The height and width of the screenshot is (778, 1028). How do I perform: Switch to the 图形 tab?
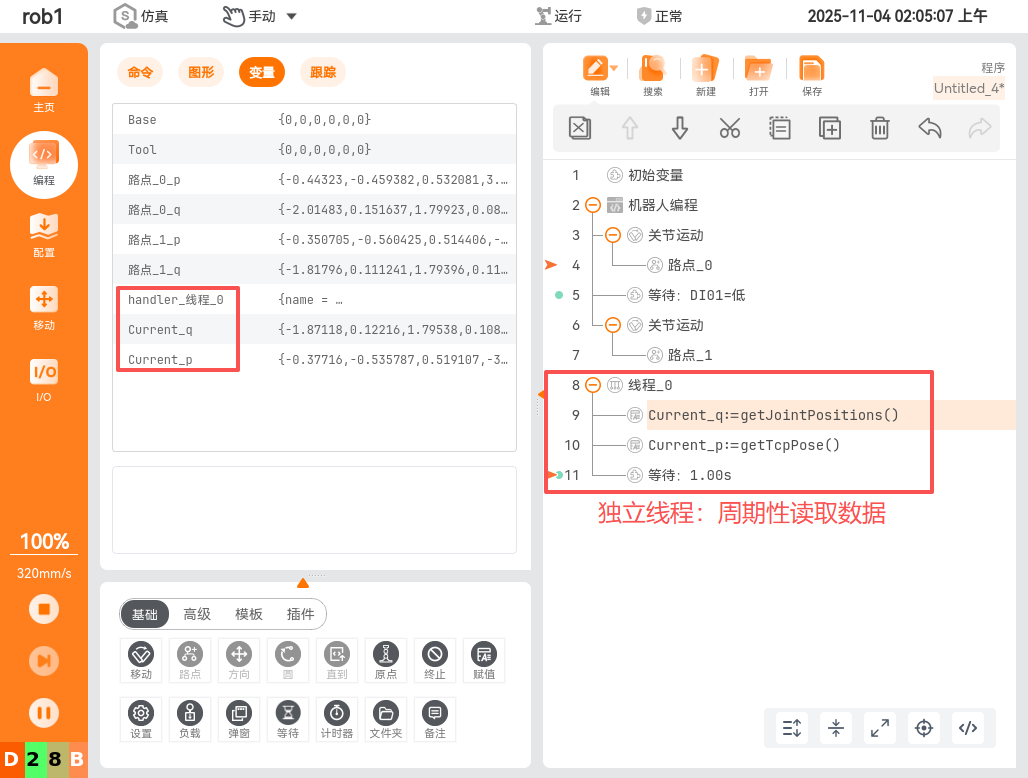click(200, 72)
